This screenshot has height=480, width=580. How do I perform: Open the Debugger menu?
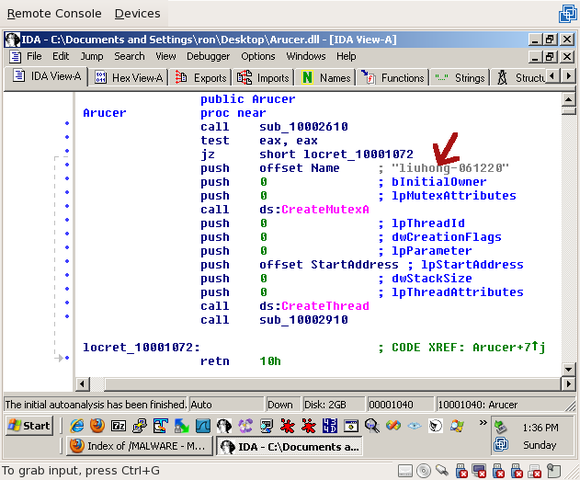[208, 56]
